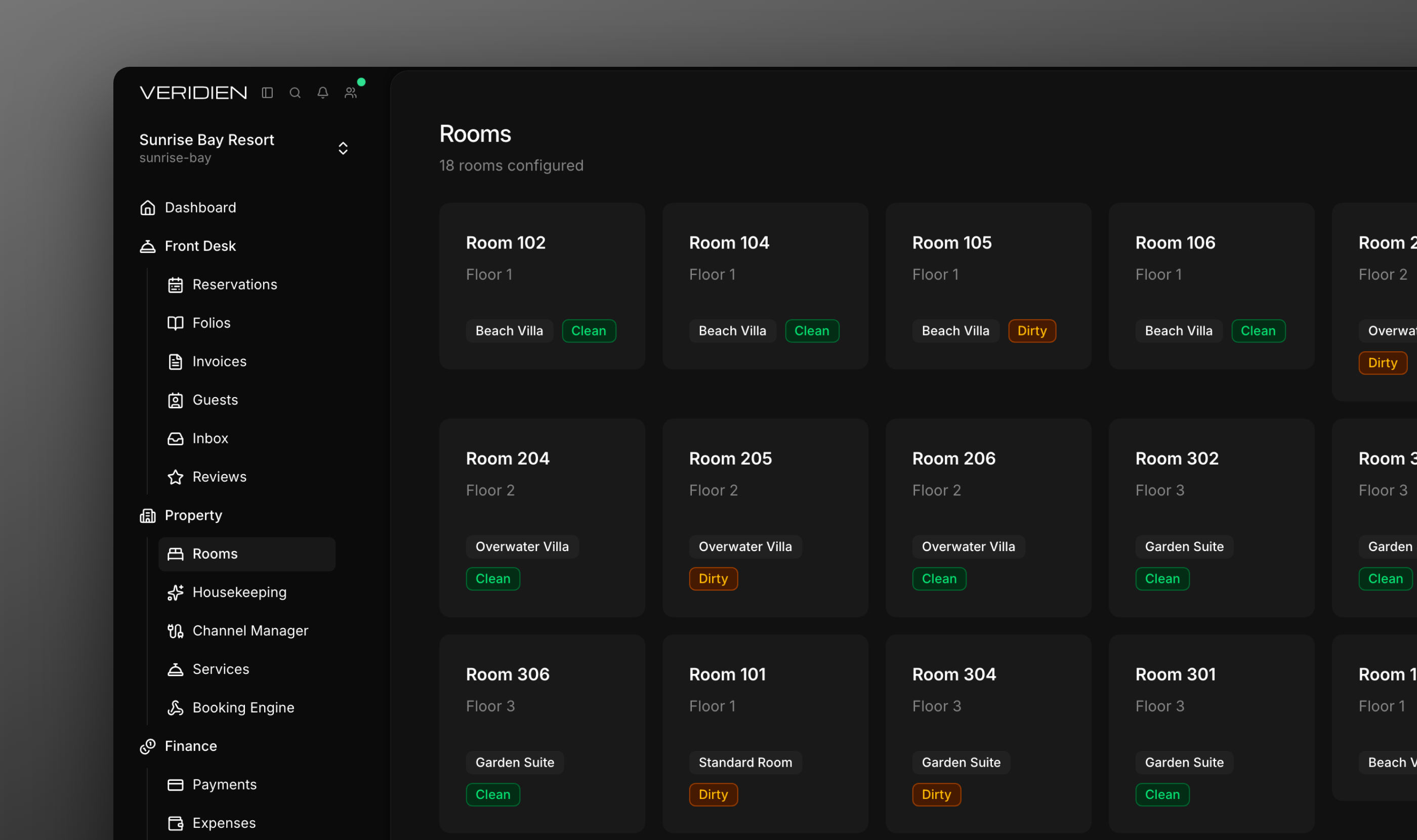The width and height of the screenshot is (1417, 840).
Task: Open Room 204 card
Action: pyautogui.click(x=543, y=518)
